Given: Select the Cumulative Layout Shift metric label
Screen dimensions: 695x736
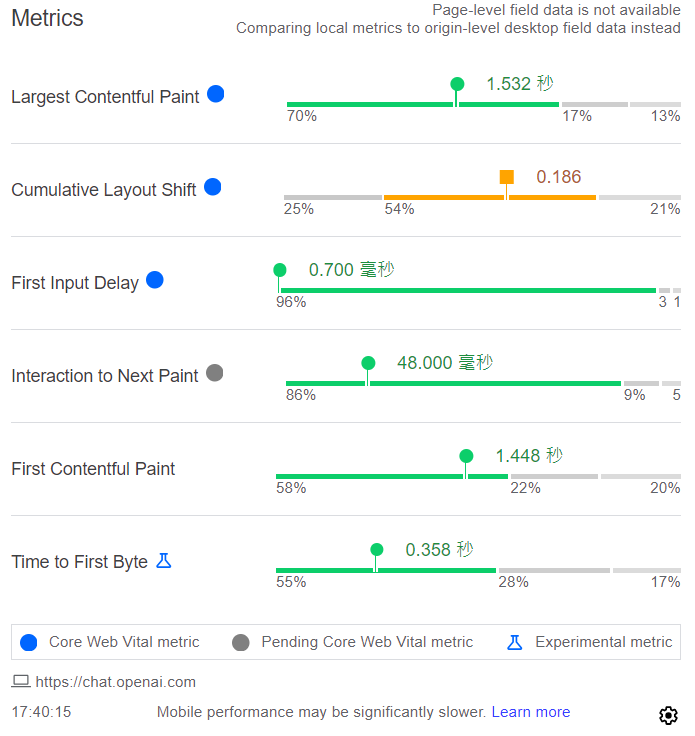Looking at the screenshot, I should point(104,190).
